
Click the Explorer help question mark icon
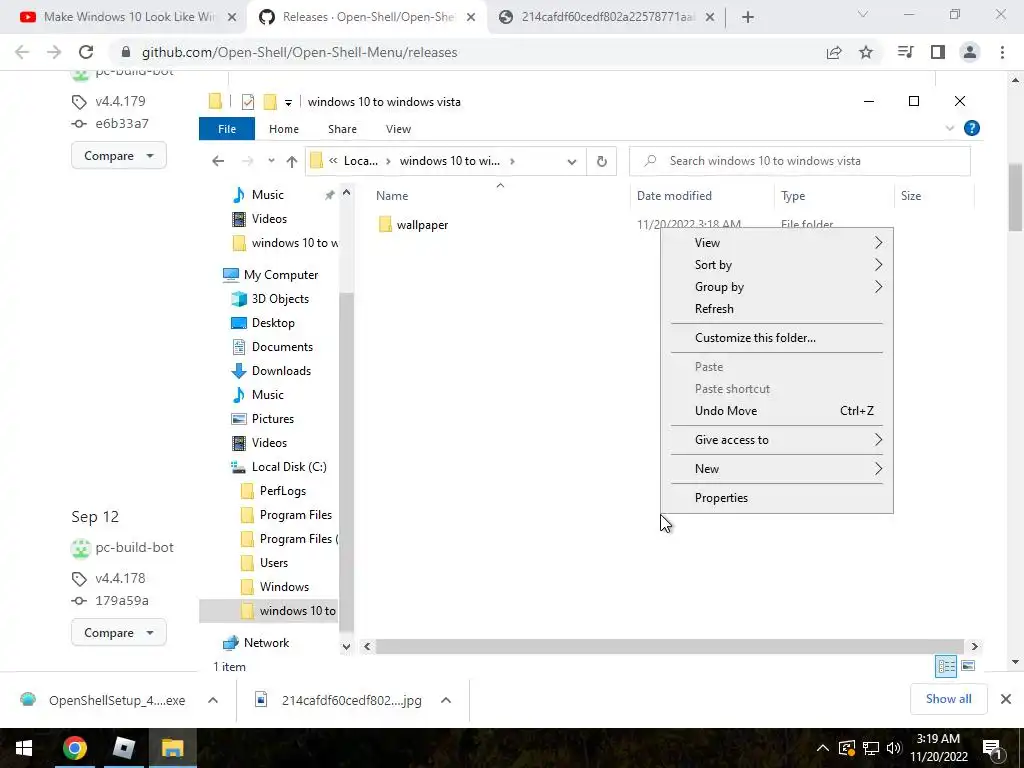(x=972, y=129)
